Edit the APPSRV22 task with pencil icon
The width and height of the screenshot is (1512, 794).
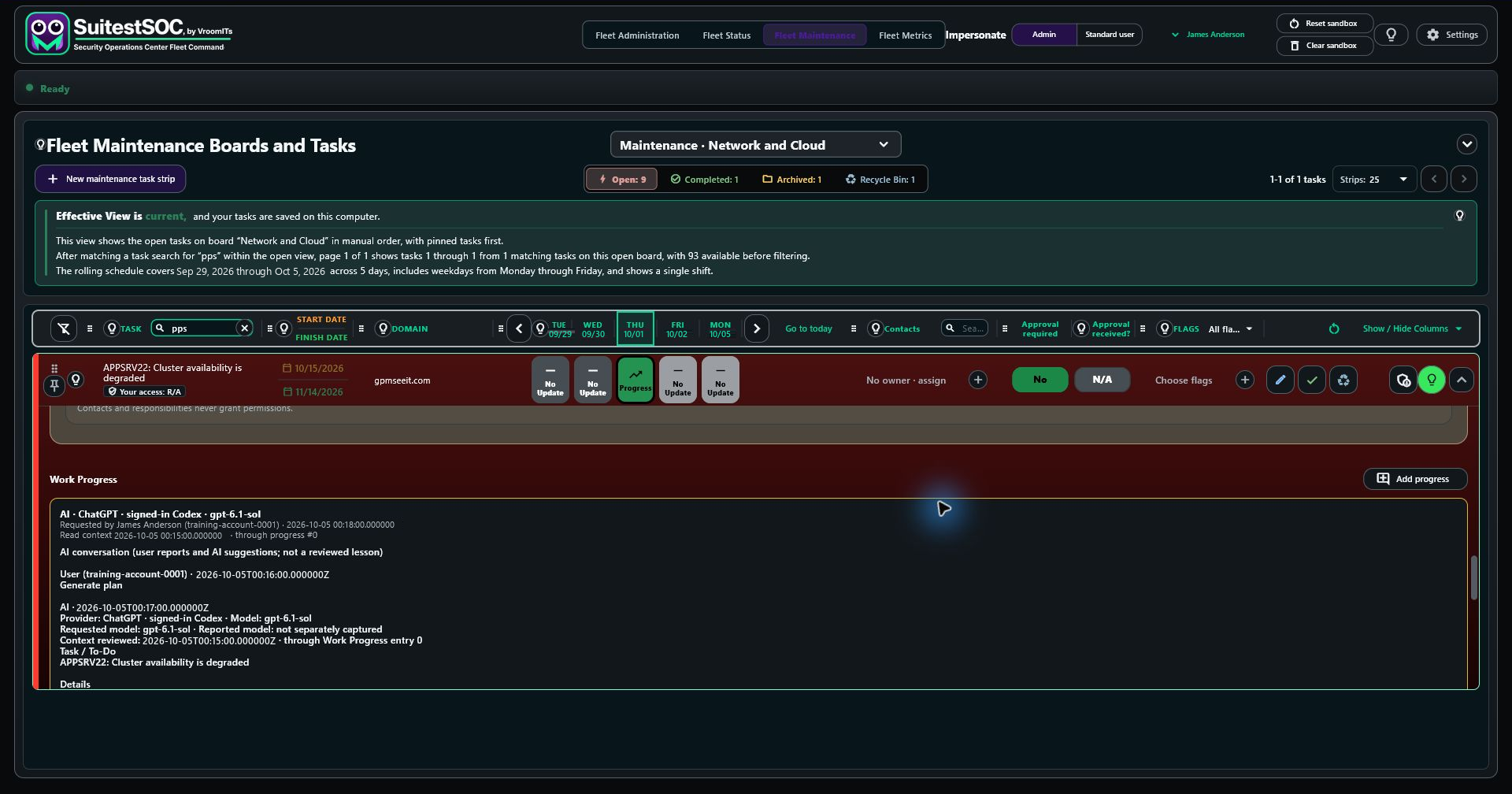(1280, 380)
